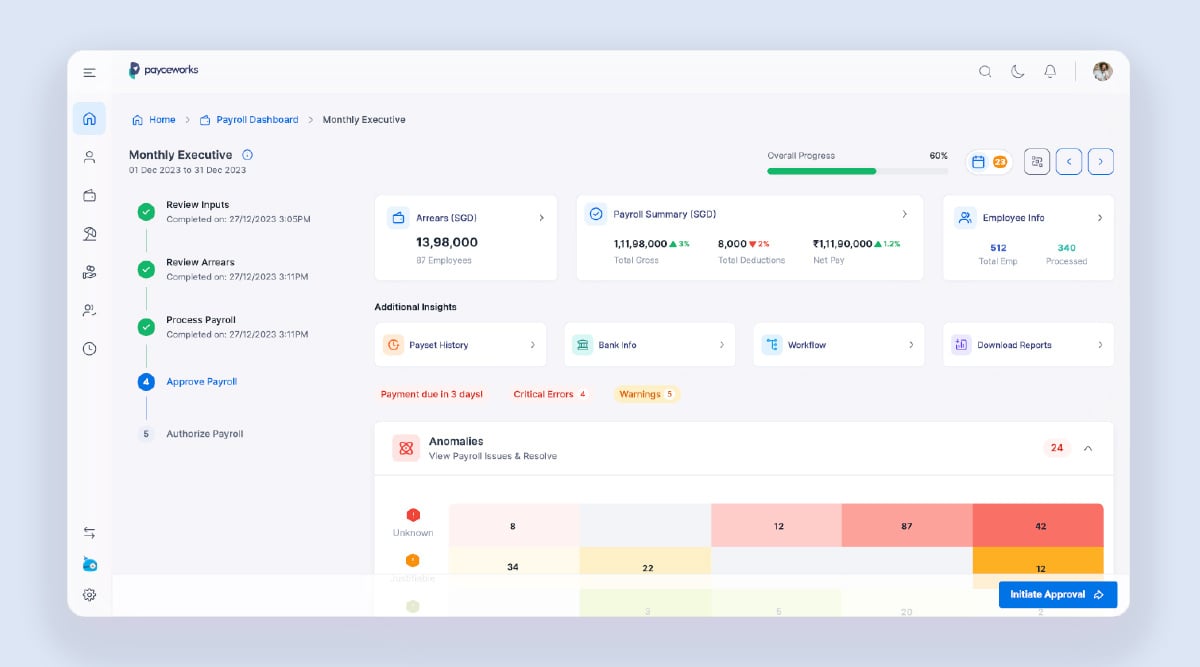This screenshot has width=1200, height=667.
Task: Navigate to Payroll Dashboard breadcrumb
Action: (x=256, y=119)
